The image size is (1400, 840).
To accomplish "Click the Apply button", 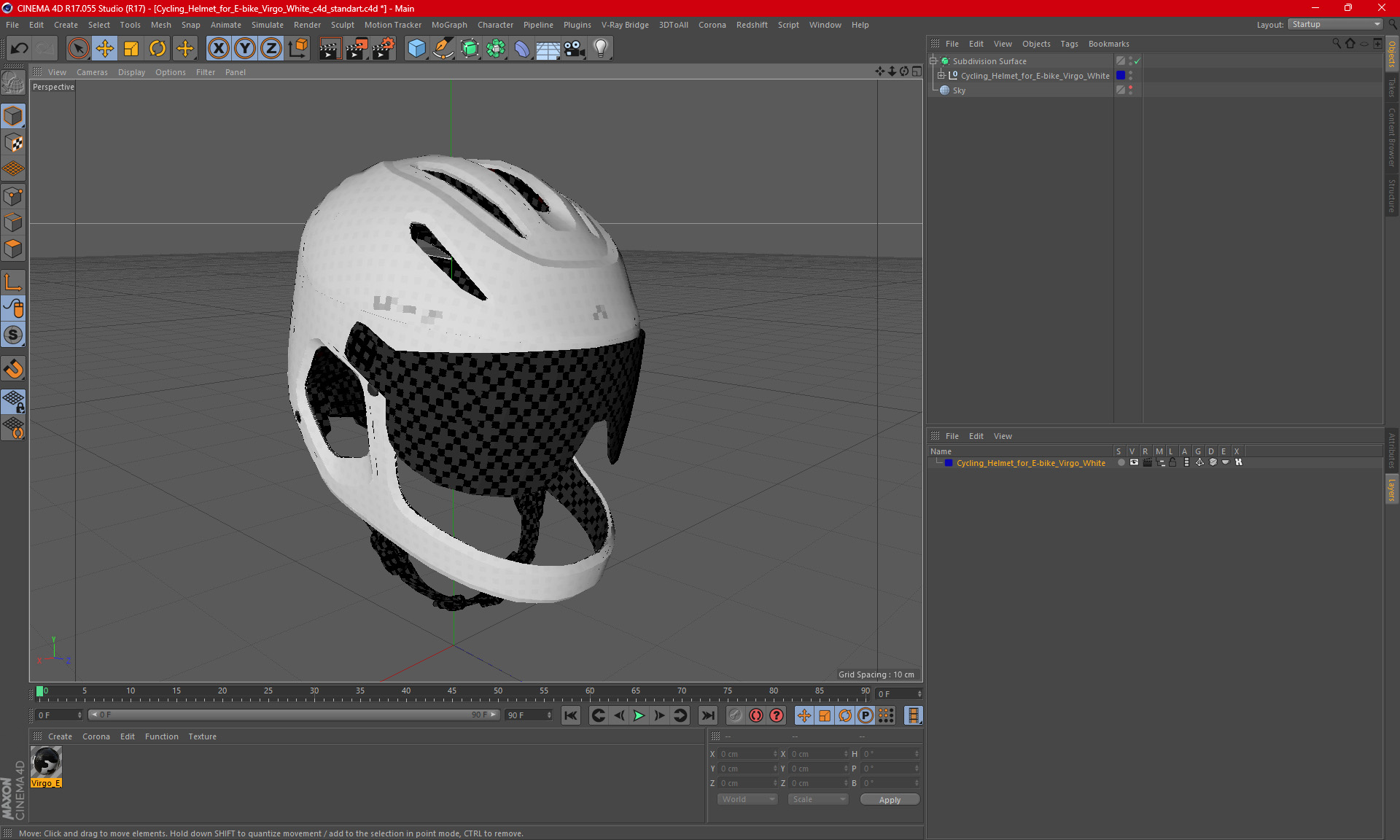I will [x=889, y=799].
